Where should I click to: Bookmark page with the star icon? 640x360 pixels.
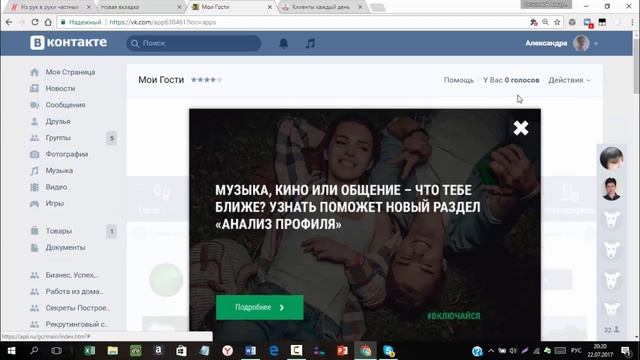click(x=557, y=22)
